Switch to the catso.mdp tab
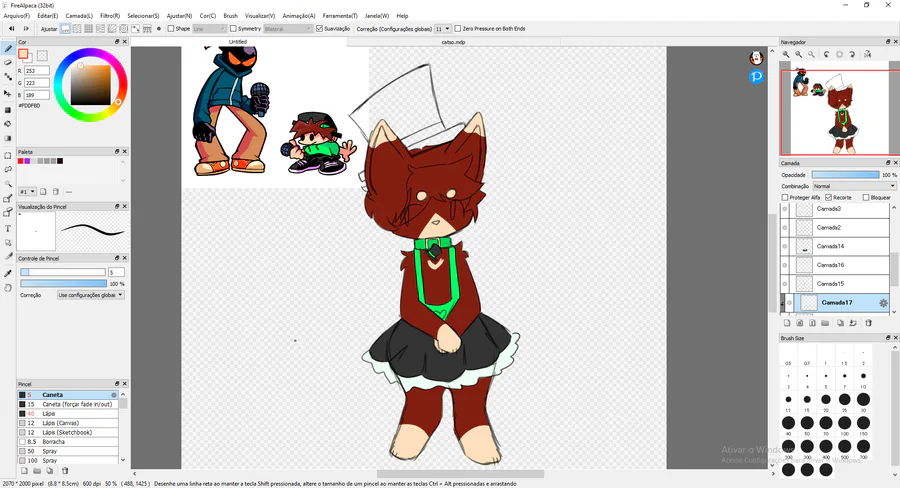Viewport: 900px width, 488px height. 453,42
